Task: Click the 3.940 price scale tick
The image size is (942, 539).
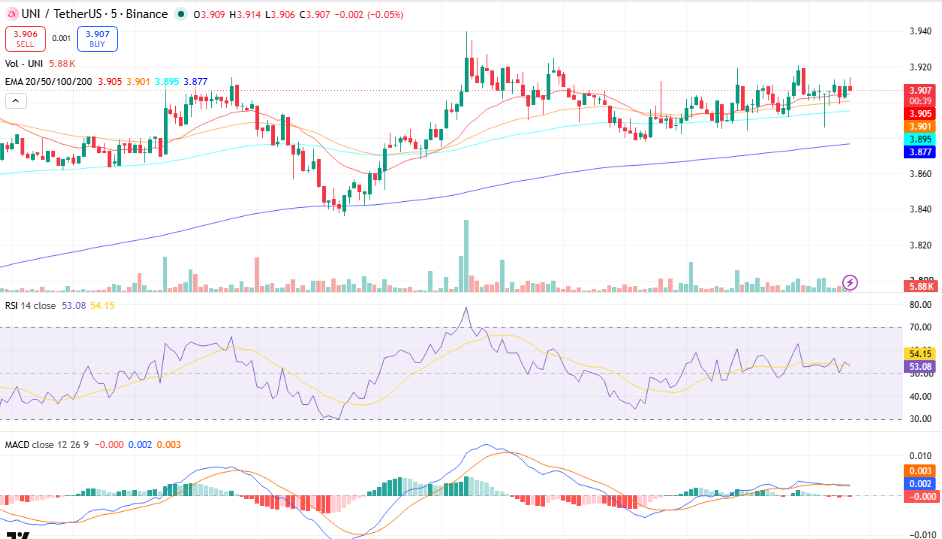Action: (x=920, y=31)
